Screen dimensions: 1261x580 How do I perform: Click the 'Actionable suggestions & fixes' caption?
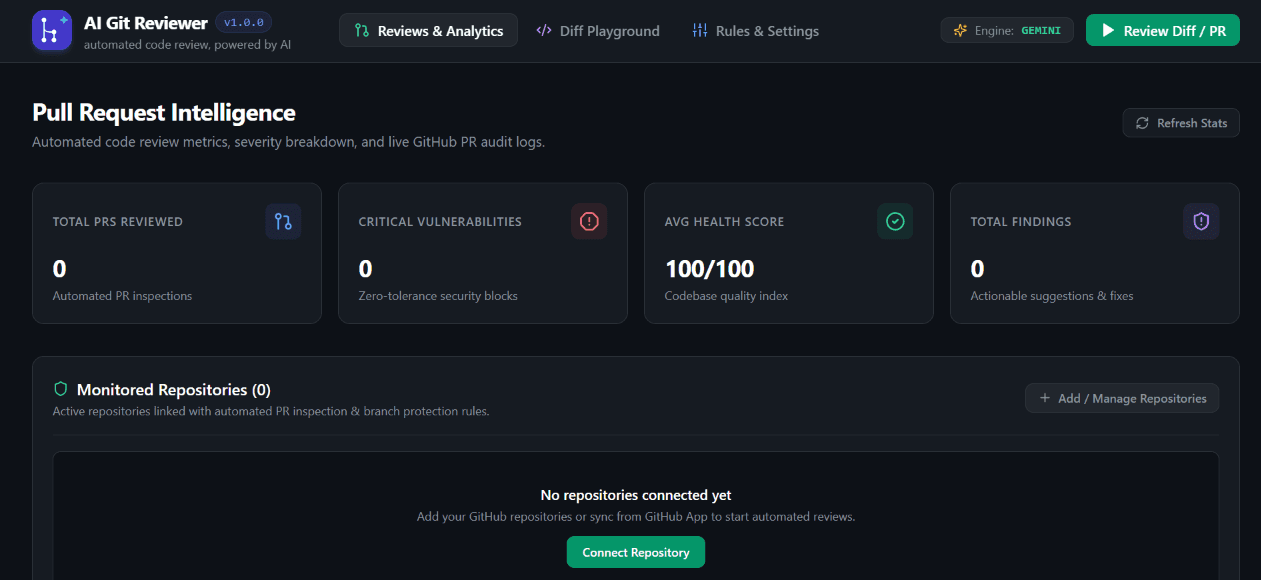pyautogui.click(x=1052, y=296)
